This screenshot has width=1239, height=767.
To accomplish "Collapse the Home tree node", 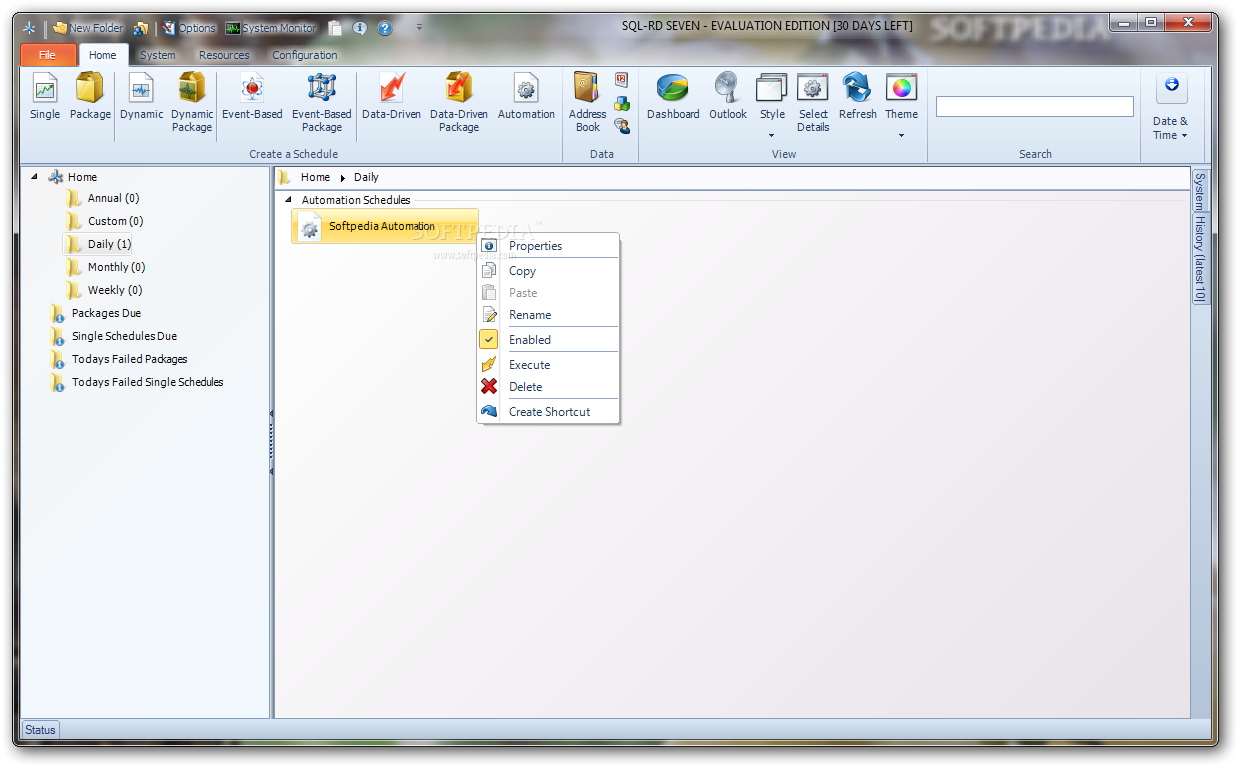I will point(35,177).
